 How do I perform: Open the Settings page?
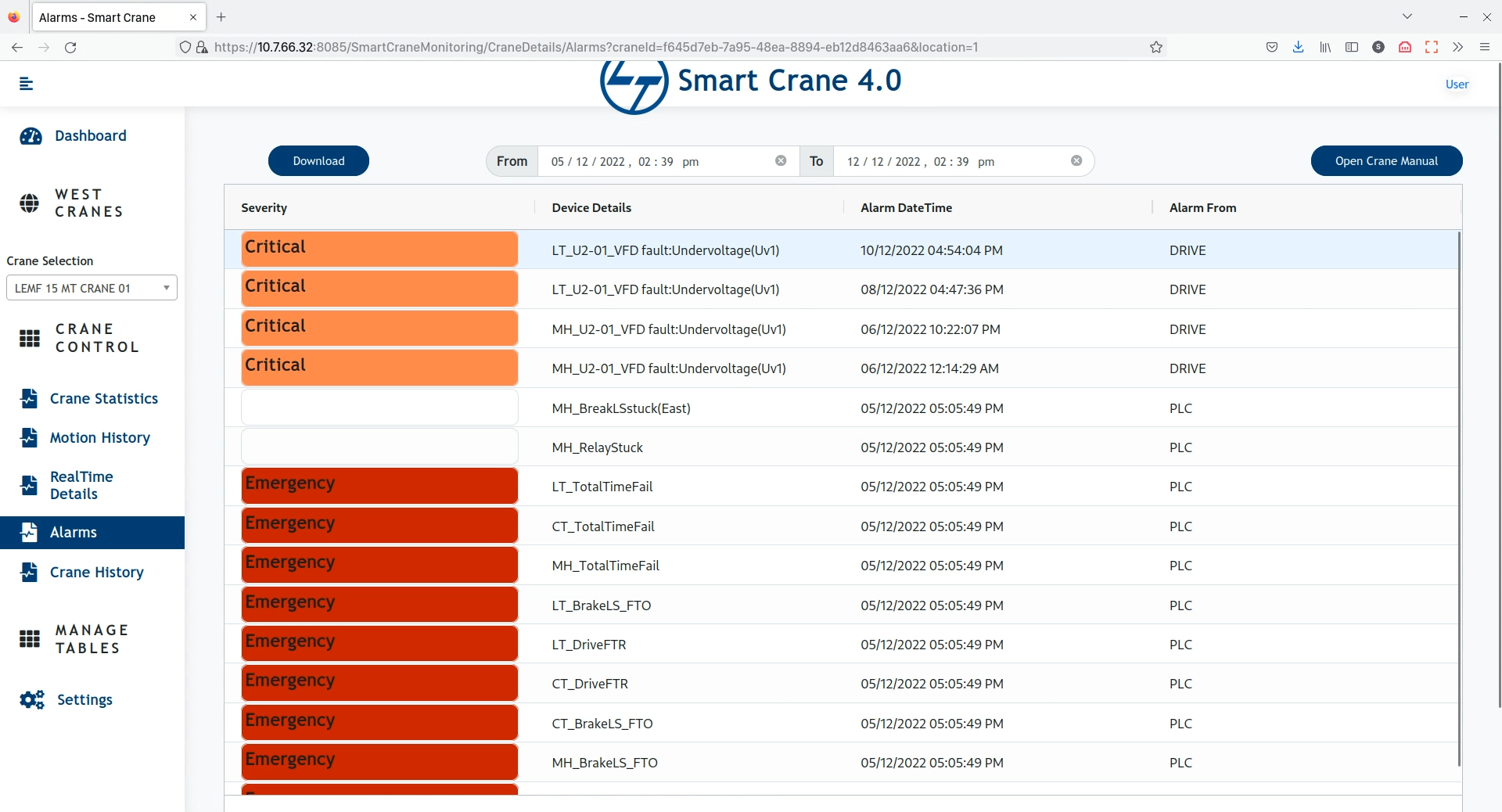point(84,699)
